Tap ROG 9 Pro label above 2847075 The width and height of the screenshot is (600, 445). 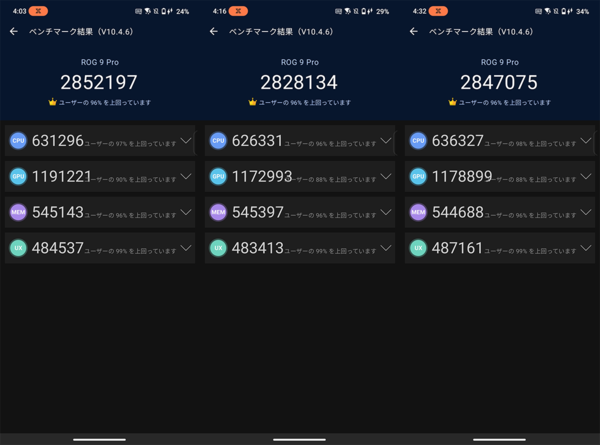tap(500, 62)
